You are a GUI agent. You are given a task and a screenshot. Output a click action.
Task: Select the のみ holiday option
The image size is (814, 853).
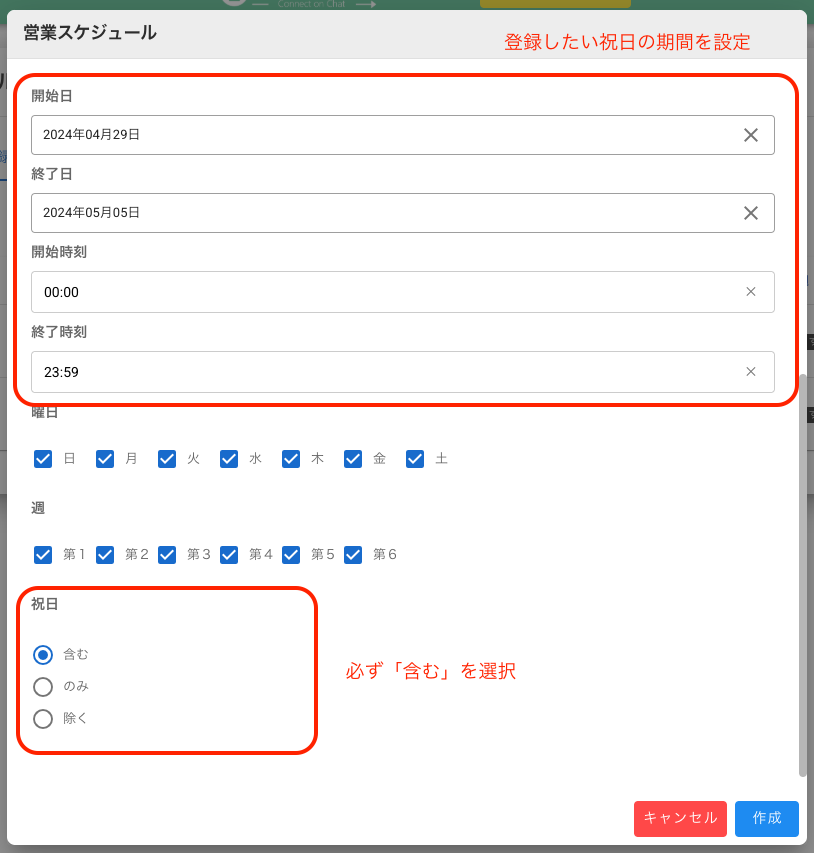pos(43,686)
